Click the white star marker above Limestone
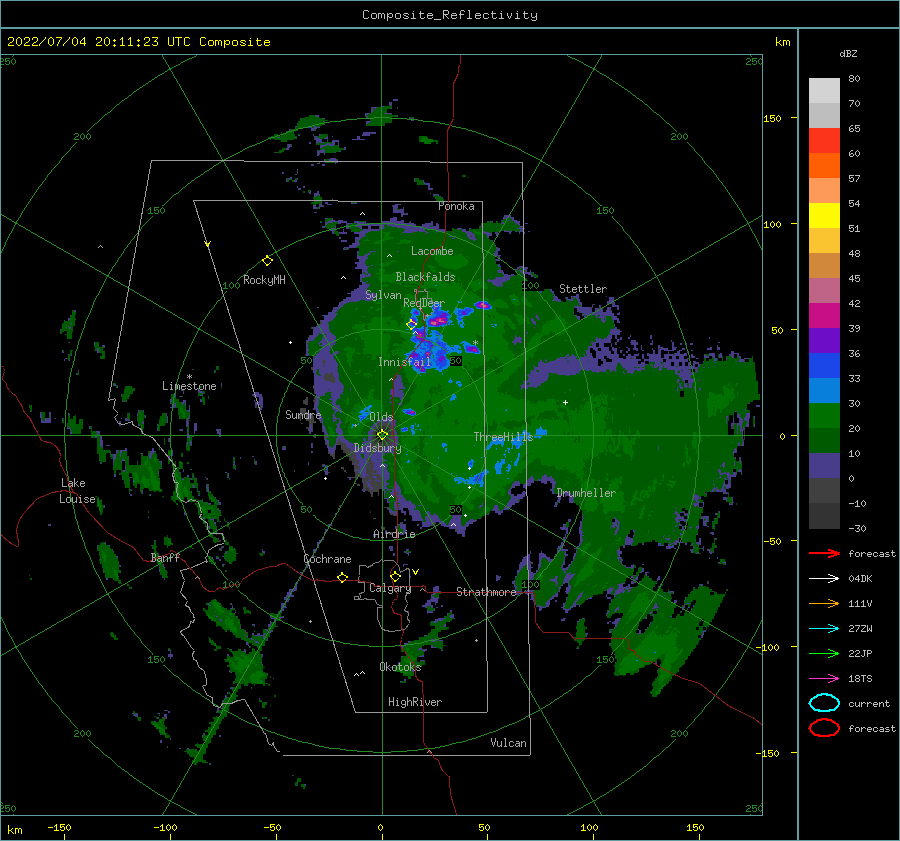The width and height of the screenshot is (900, 841). tap(189, 377)
